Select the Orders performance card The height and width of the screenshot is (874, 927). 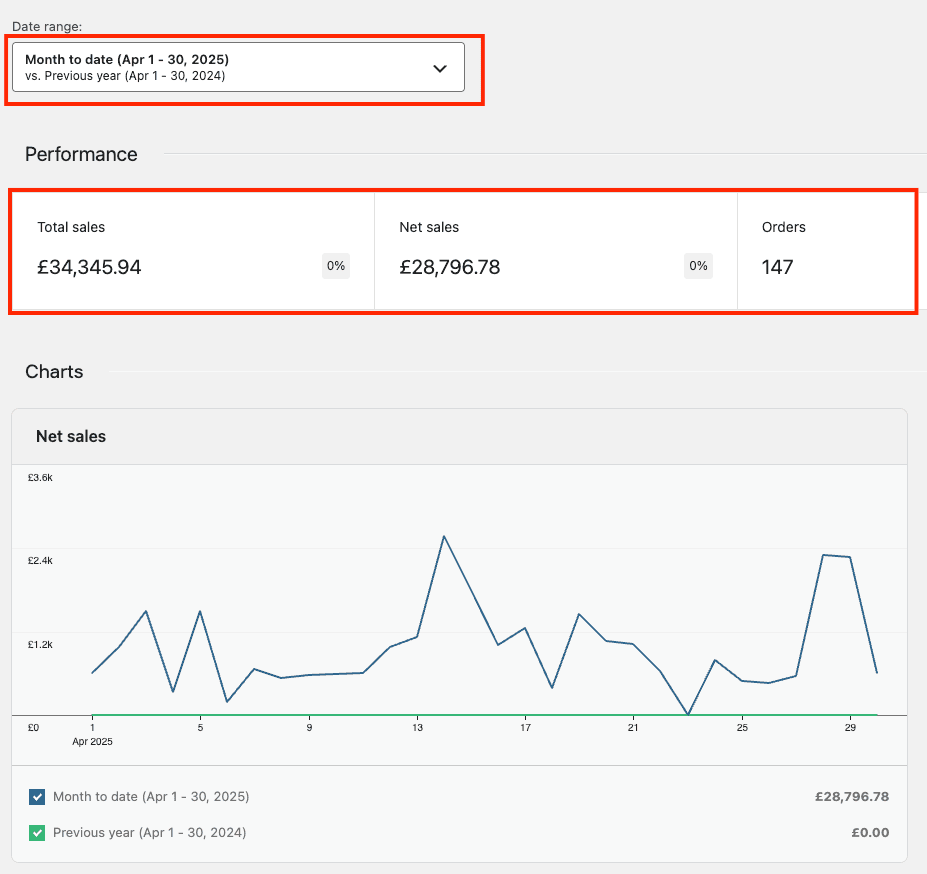pyautogui.click(x=826, y=250)
